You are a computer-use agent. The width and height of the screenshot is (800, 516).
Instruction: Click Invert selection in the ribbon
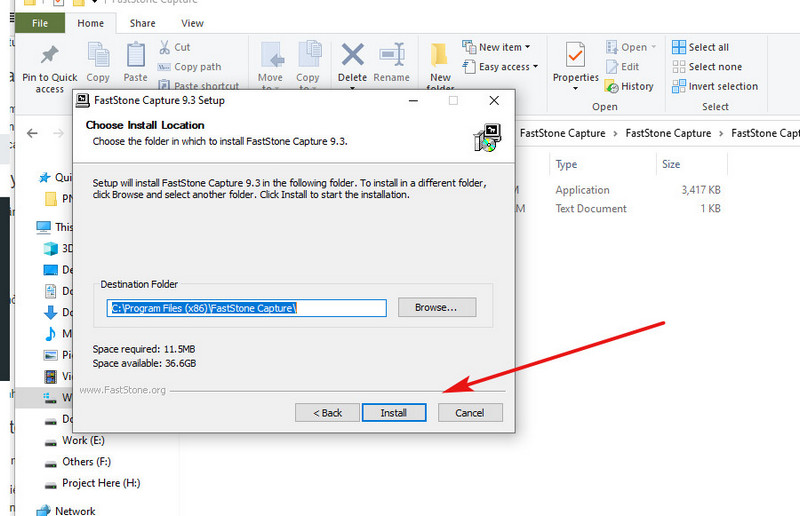pyautogui.click(x=715, y=86)
